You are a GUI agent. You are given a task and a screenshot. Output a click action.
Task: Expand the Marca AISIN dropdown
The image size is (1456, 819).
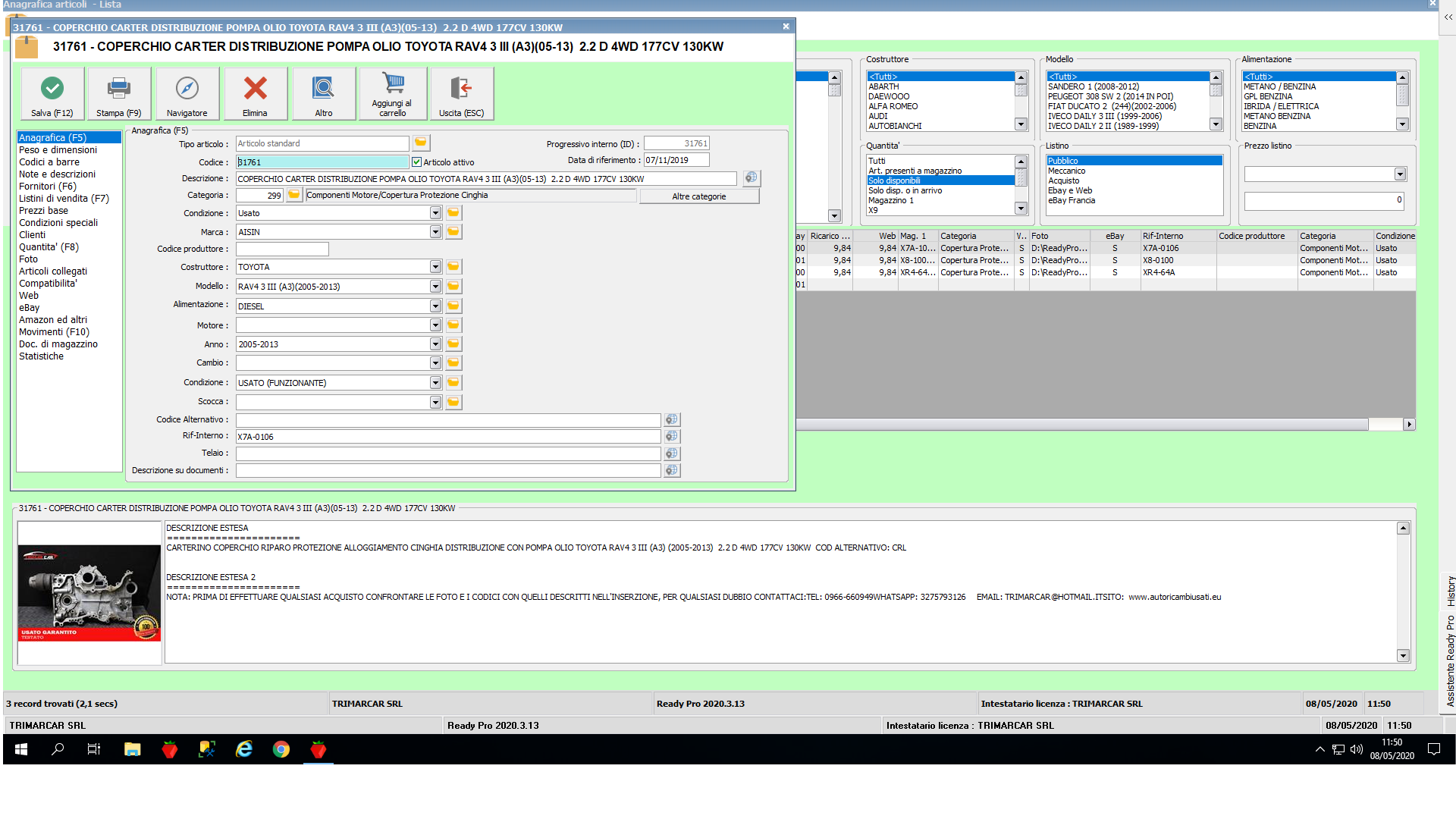(x=435, y=231)
